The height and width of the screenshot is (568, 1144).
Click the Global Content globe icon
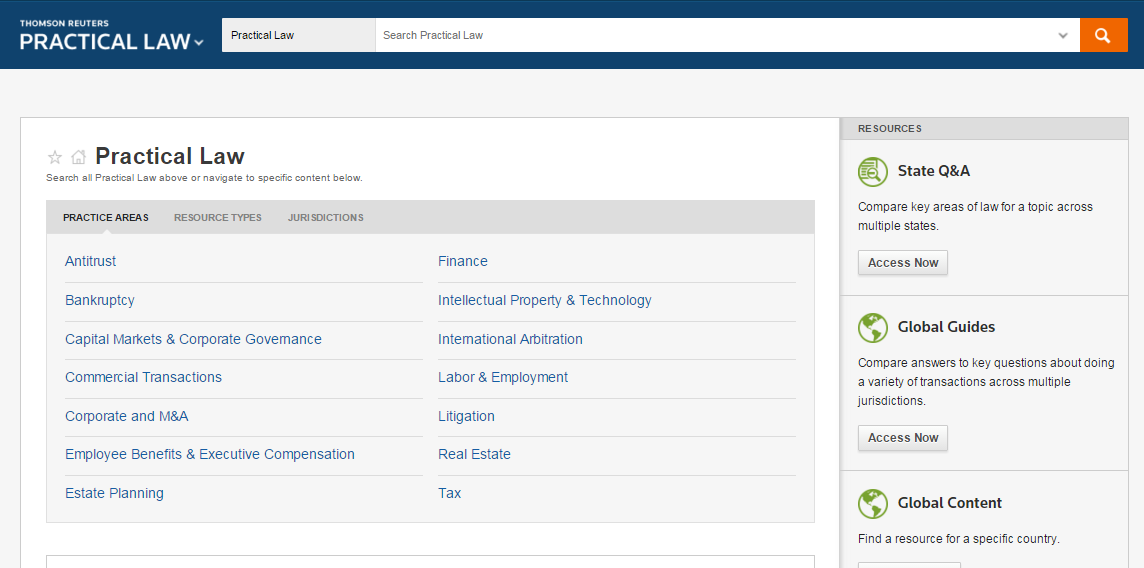[x=873, y=504]
